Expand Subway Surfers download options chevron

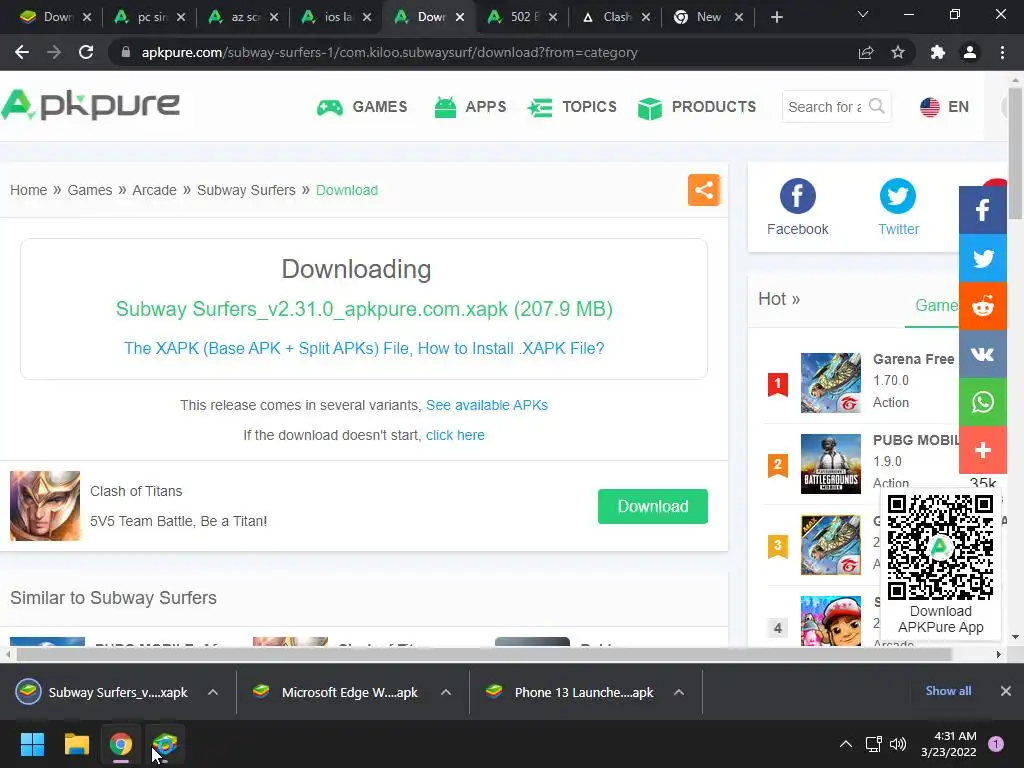click(x=213, y=692)
